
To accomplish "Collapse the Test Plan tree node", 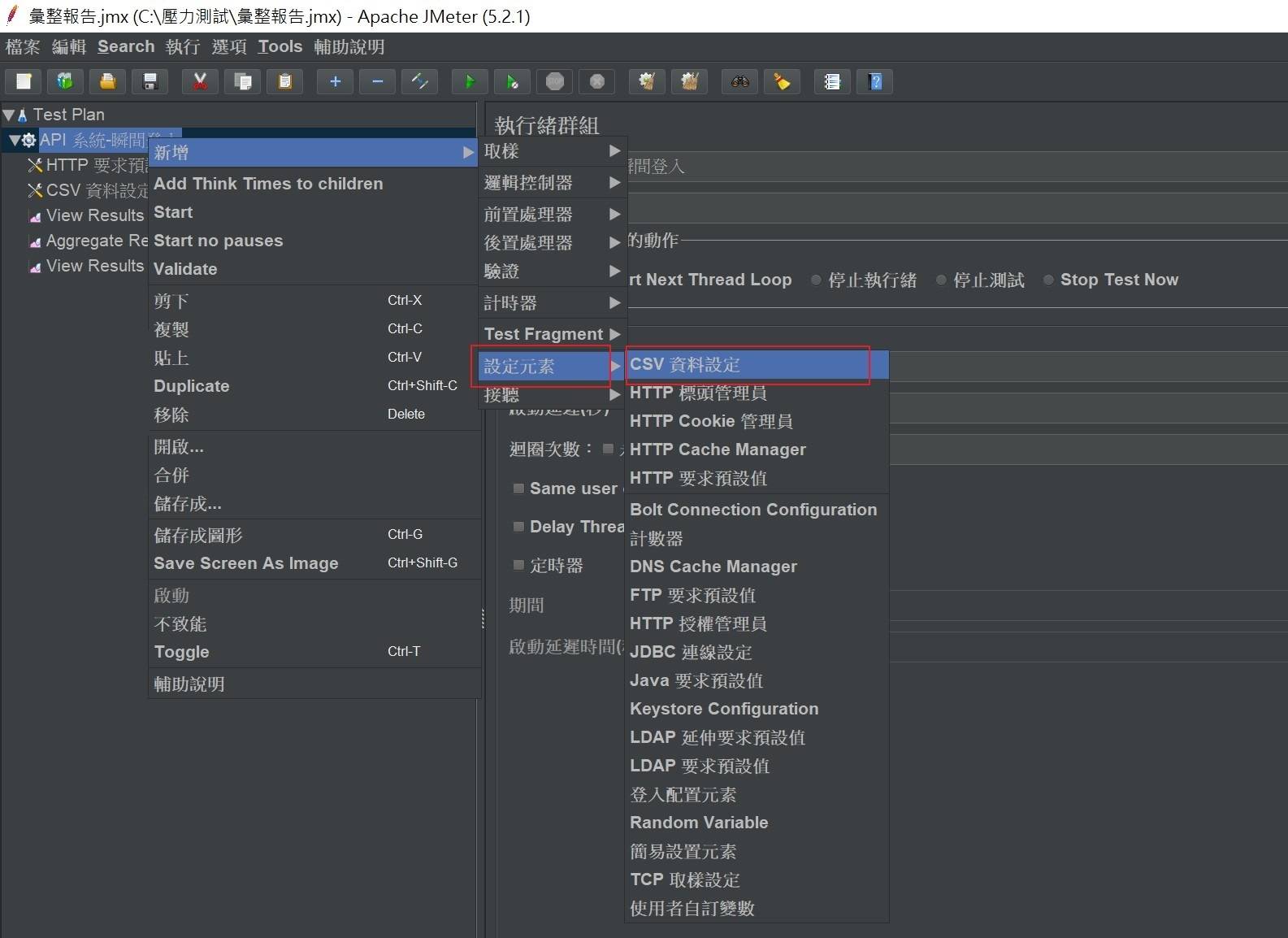I will tap(8, 115).
